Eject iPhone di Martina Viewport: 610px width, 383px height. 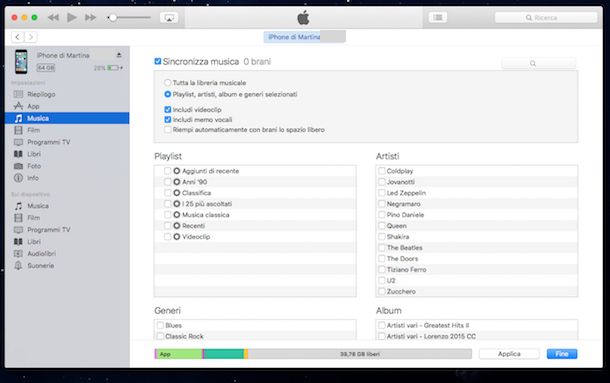(x=119, y=55)
